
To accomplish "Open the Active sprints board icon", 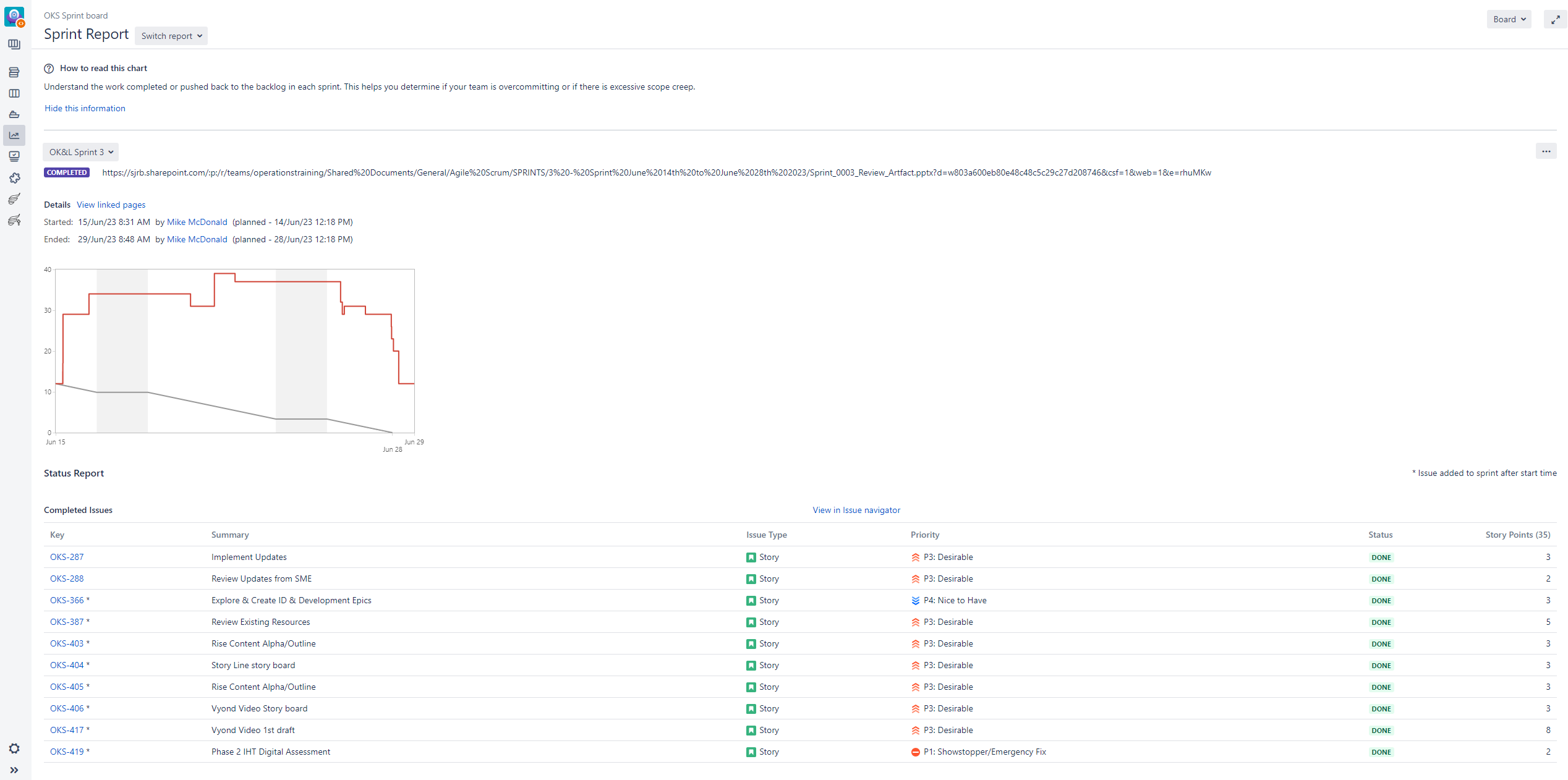I will pyautogui.click(x=14, y=94).
